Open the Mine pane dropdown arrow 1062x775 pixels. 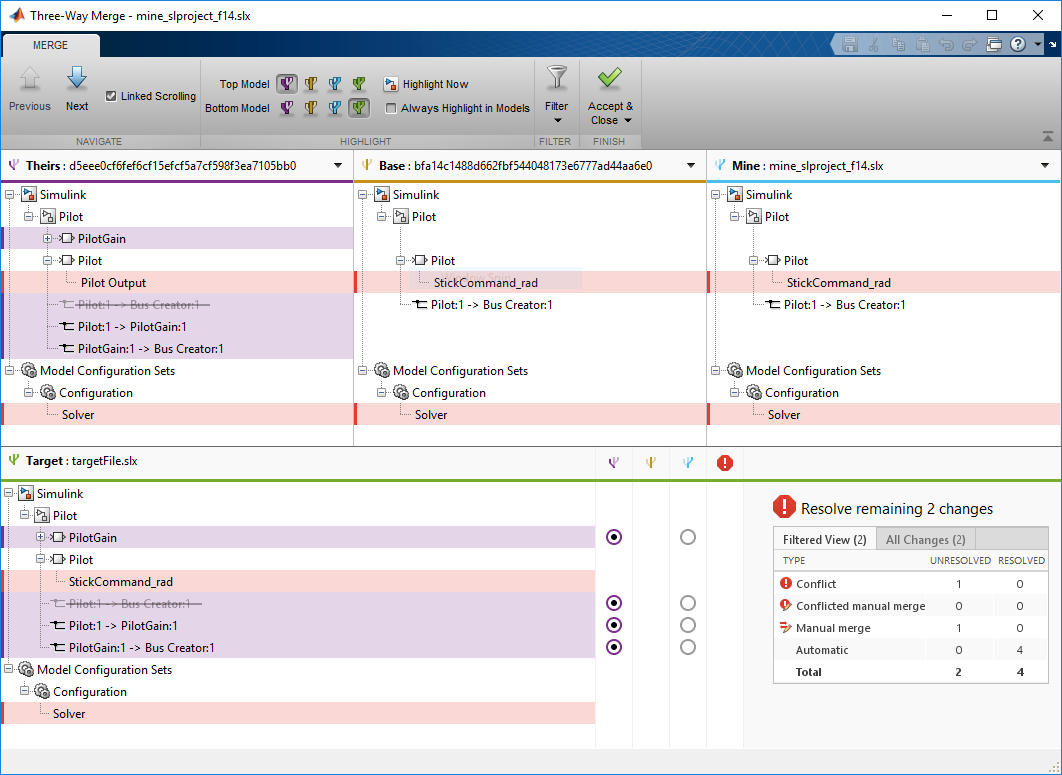1044,166
